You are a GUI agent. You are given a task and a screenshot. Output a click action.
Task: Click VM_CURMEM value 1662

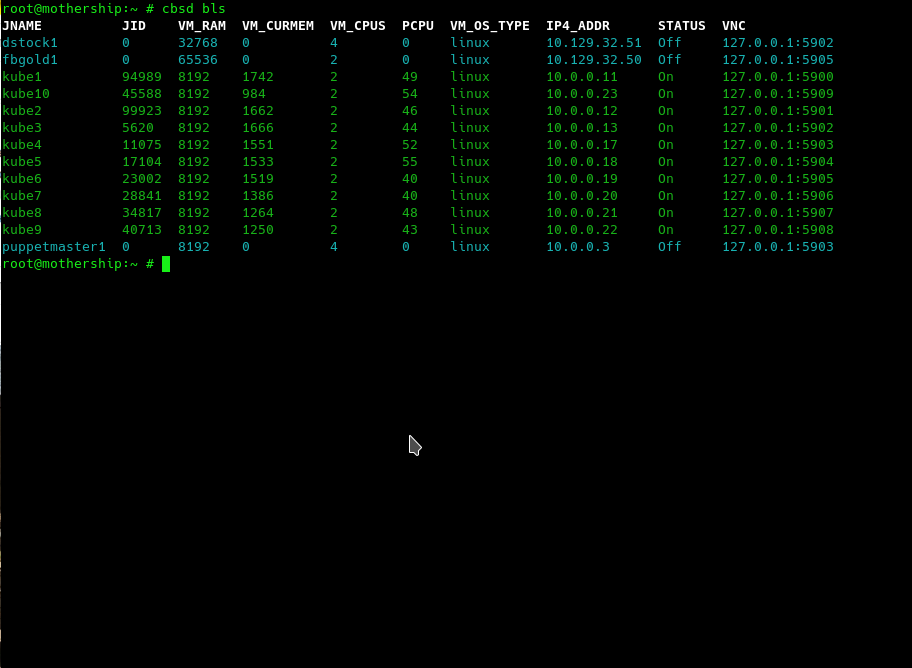258,111
